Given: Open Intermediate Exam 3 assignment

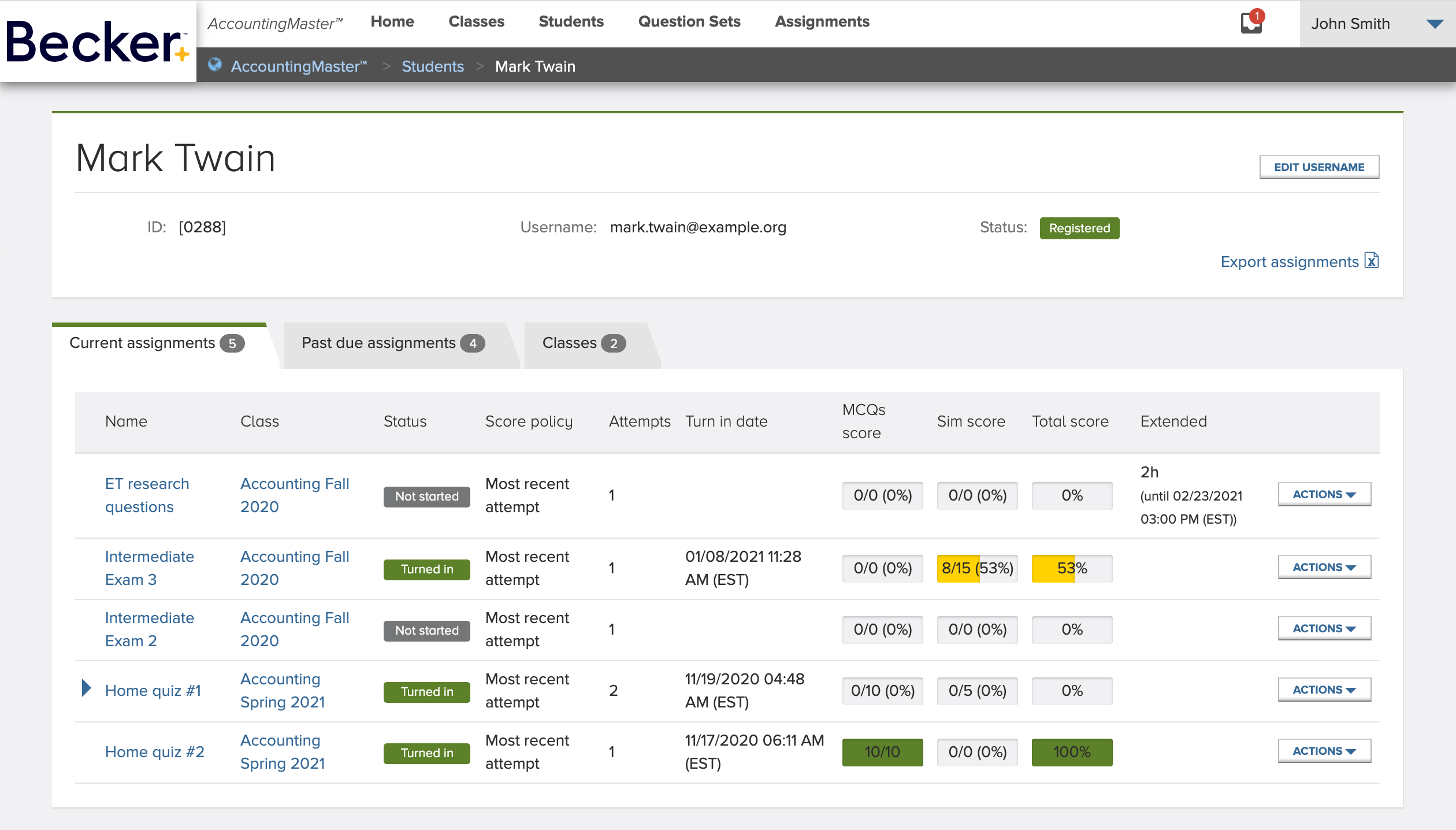Looking at the screenshot, I should (x=149, y=568).
